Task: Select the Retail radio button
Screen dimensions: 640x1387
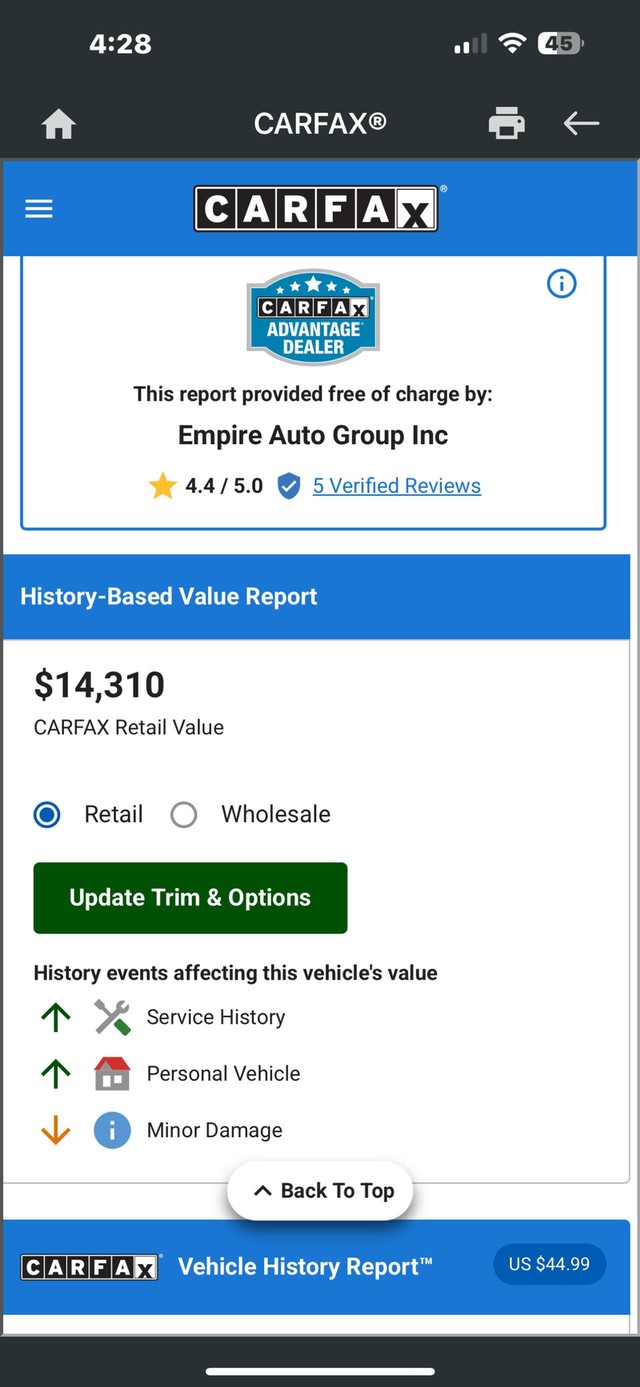Action: tap(47, 814)
